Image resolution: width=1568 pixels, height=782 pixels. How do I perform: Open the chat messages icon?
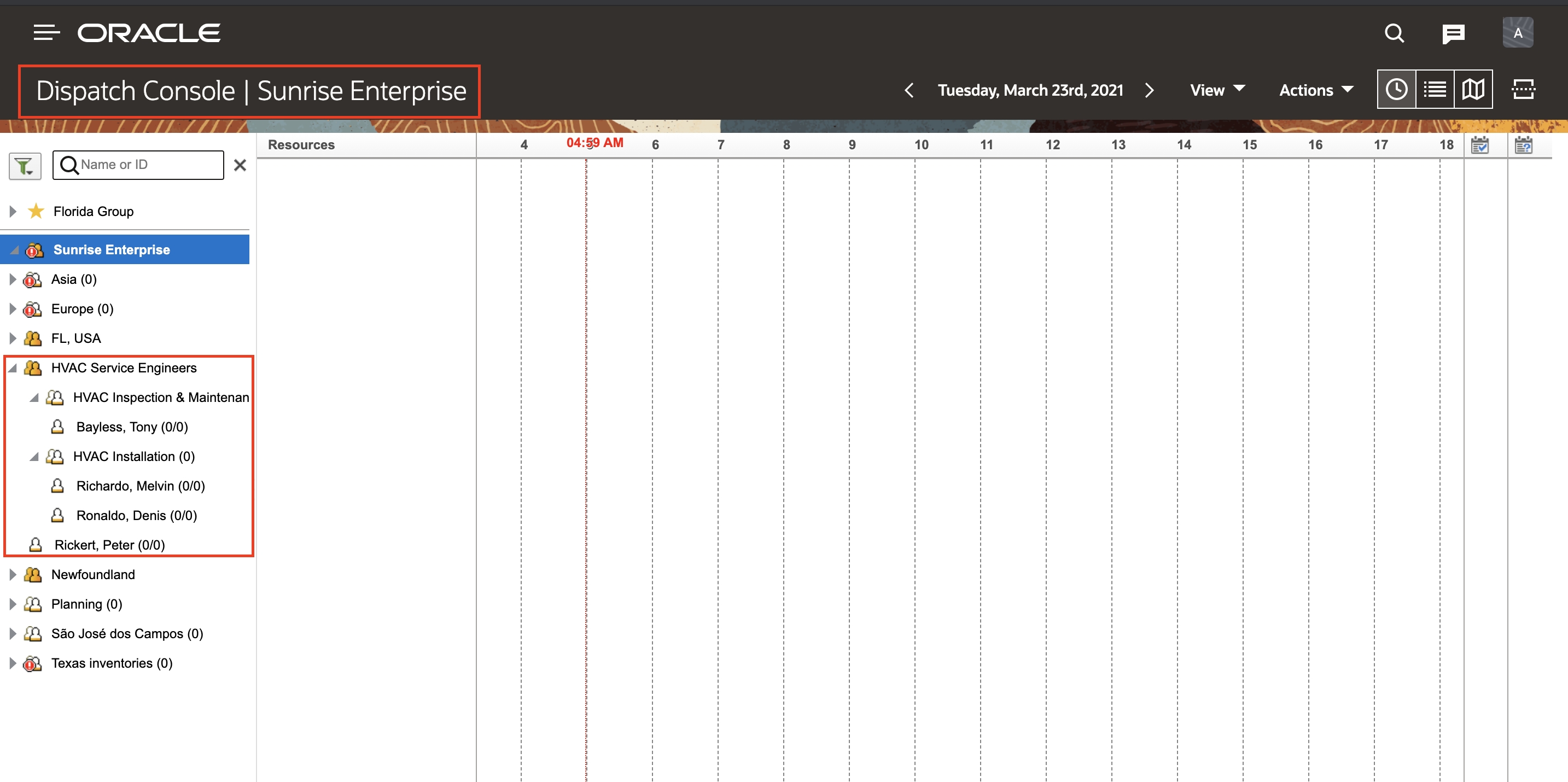pos(1453,33)
